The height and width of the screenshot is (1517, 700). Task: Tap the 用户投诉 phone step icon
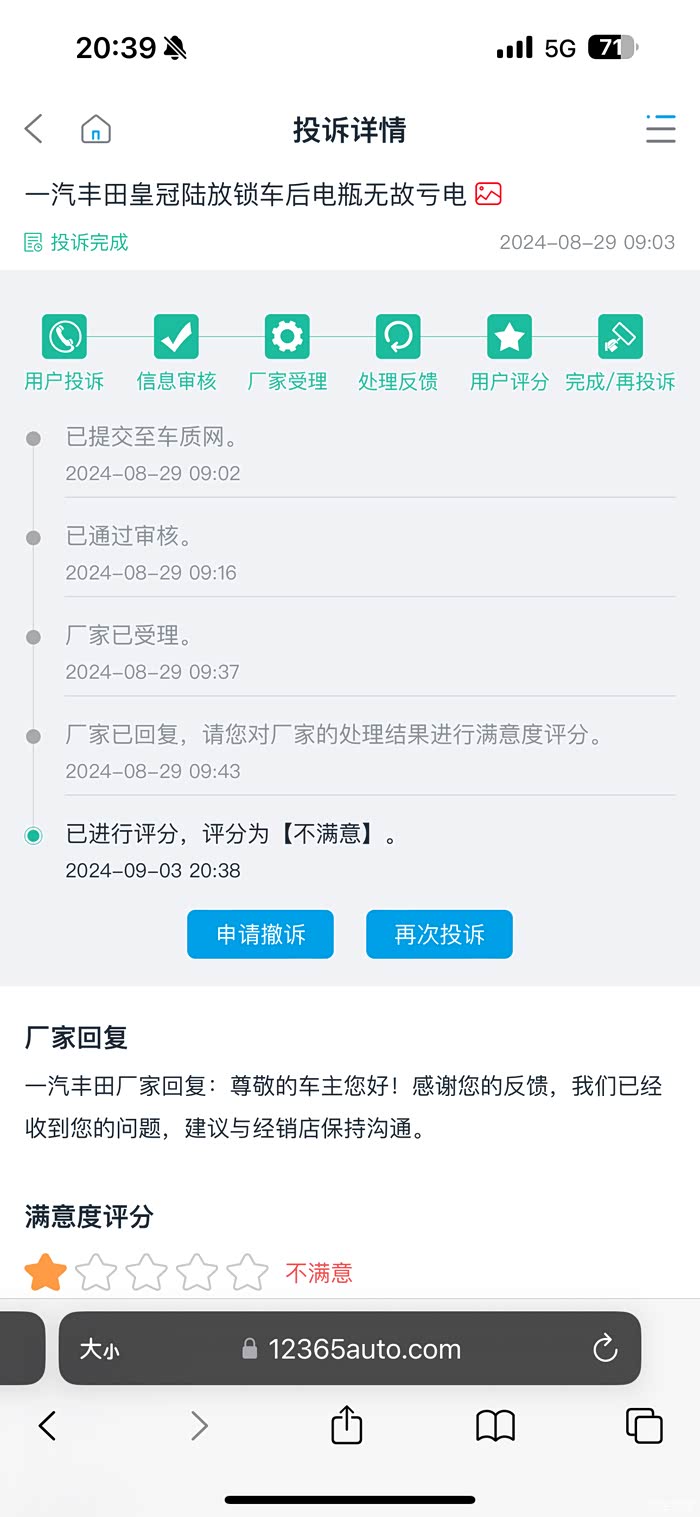tap(64, 337)
